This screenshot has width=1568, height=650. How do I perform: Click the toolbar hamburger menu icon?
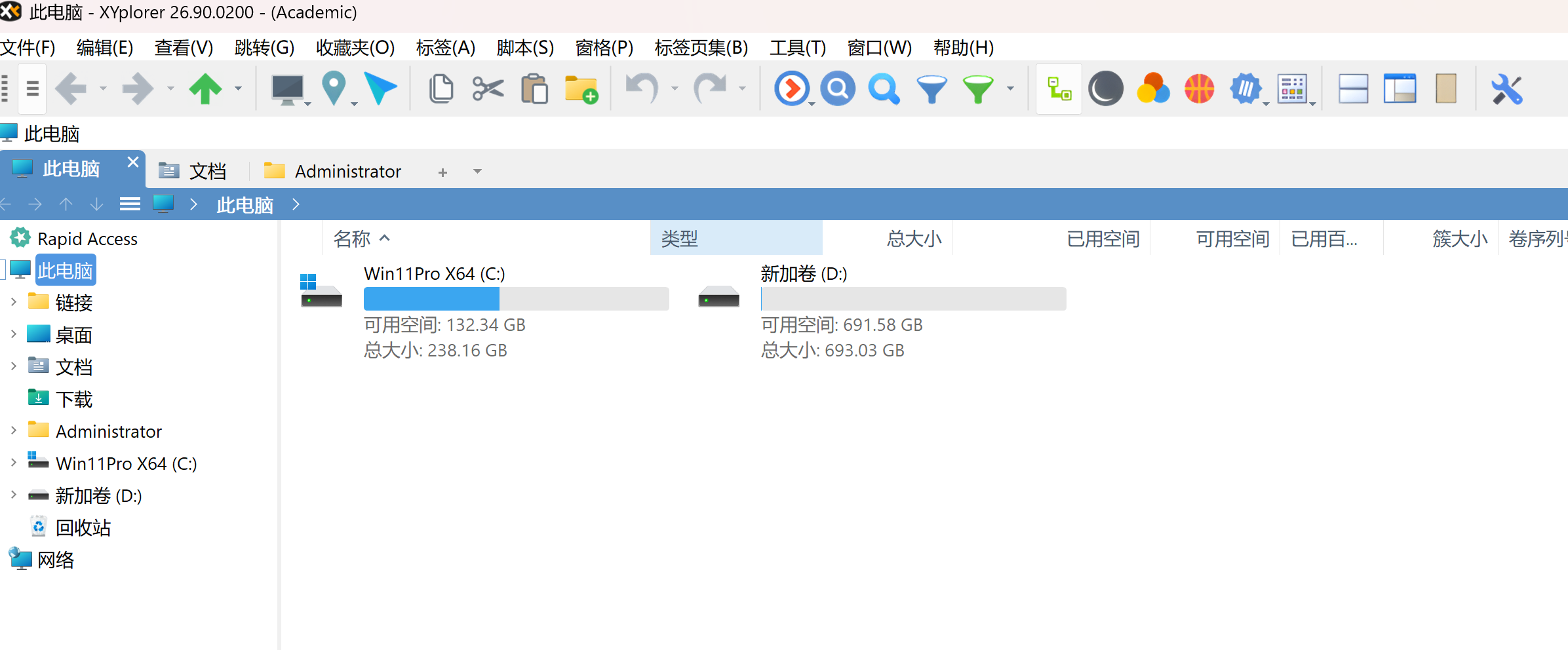point(33,88)
